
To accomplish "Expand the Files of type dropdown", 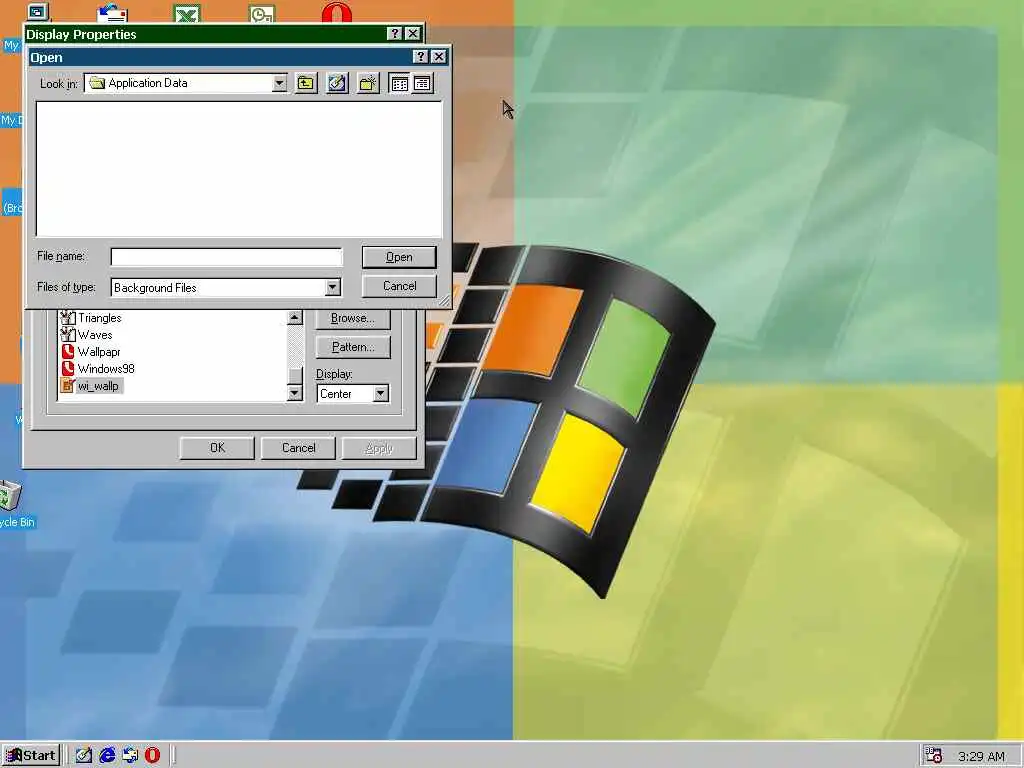I will click(x=332, y=287).
